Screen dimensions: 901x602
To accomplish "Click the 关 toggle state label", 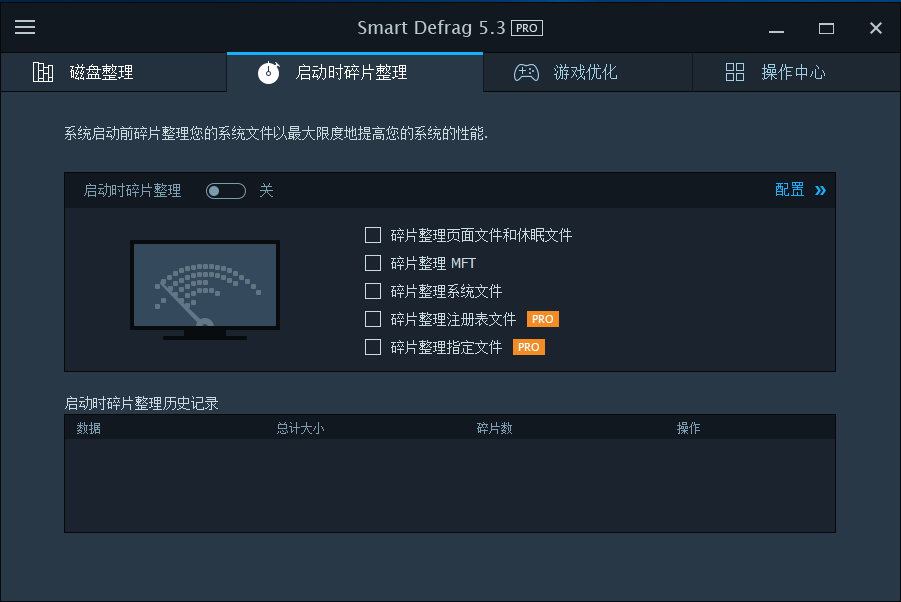I will (266, 190).
